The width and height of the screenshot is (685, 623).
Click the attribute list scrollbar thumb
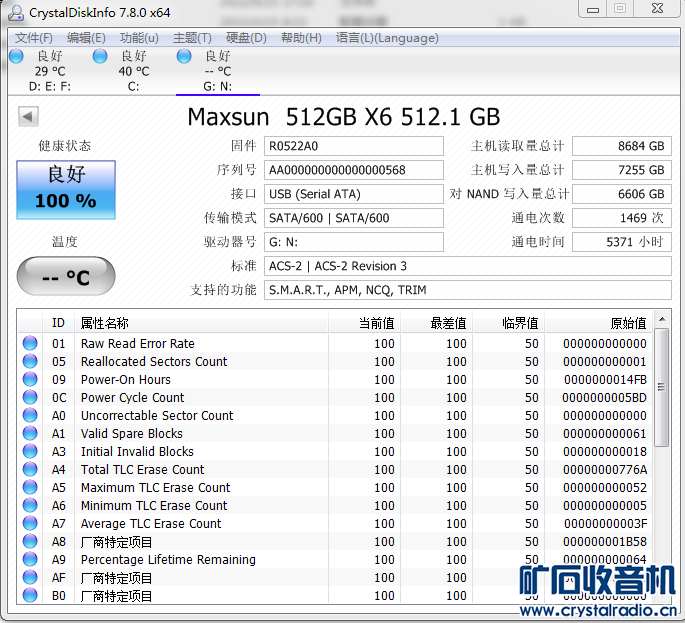click(x=662, y=388)
